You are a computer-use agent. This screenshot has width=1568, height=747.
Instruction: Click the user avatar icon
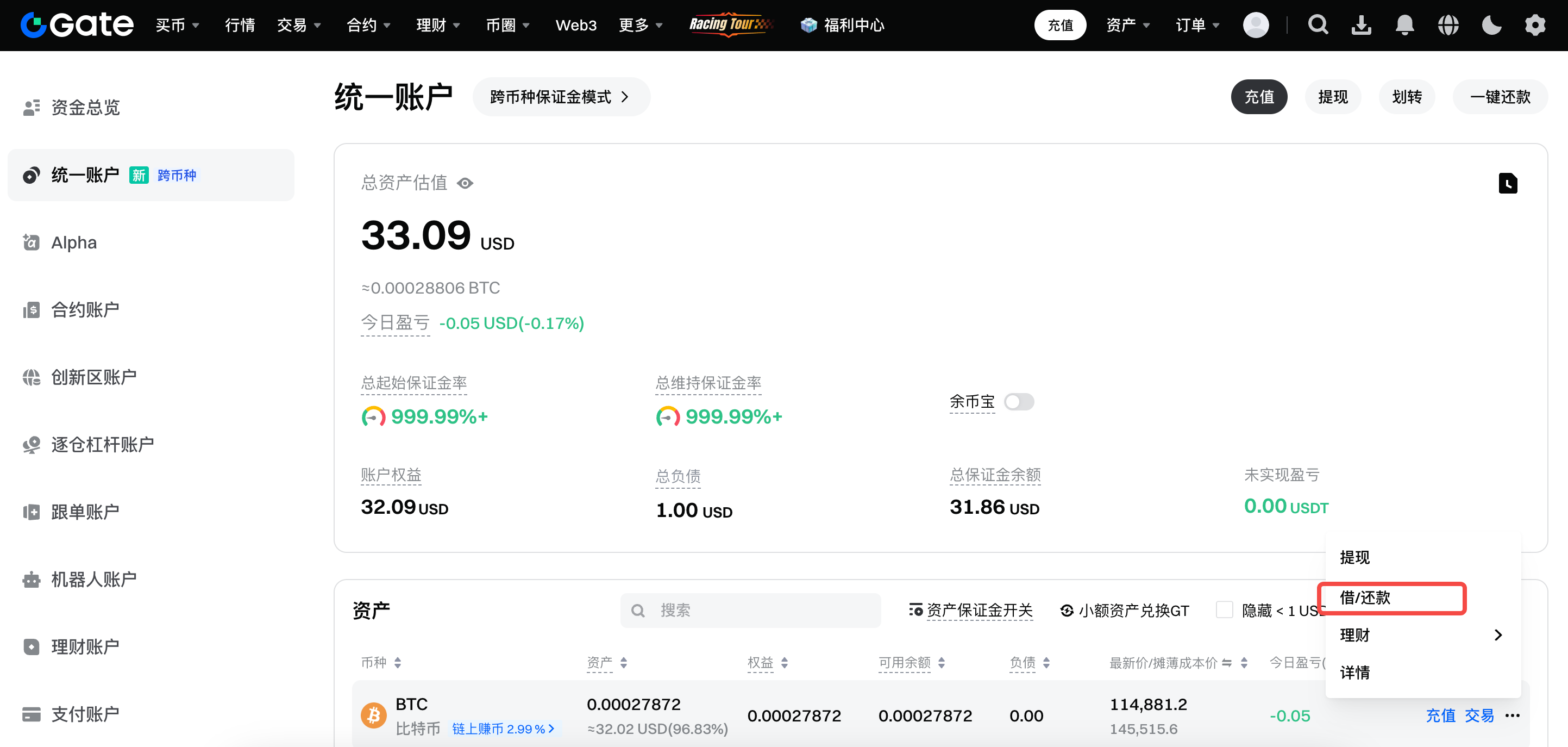point(1255,25)
